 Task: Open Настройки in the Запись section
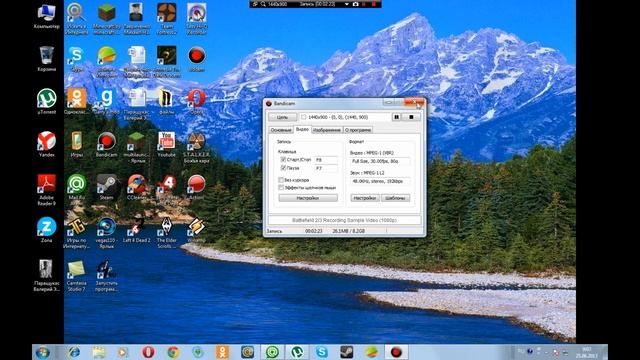coord(308,198)
